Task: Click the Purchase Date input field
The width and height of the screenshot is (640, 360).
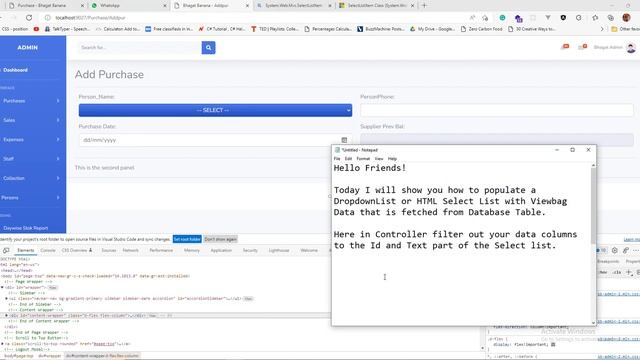Action: pos(215,140)
